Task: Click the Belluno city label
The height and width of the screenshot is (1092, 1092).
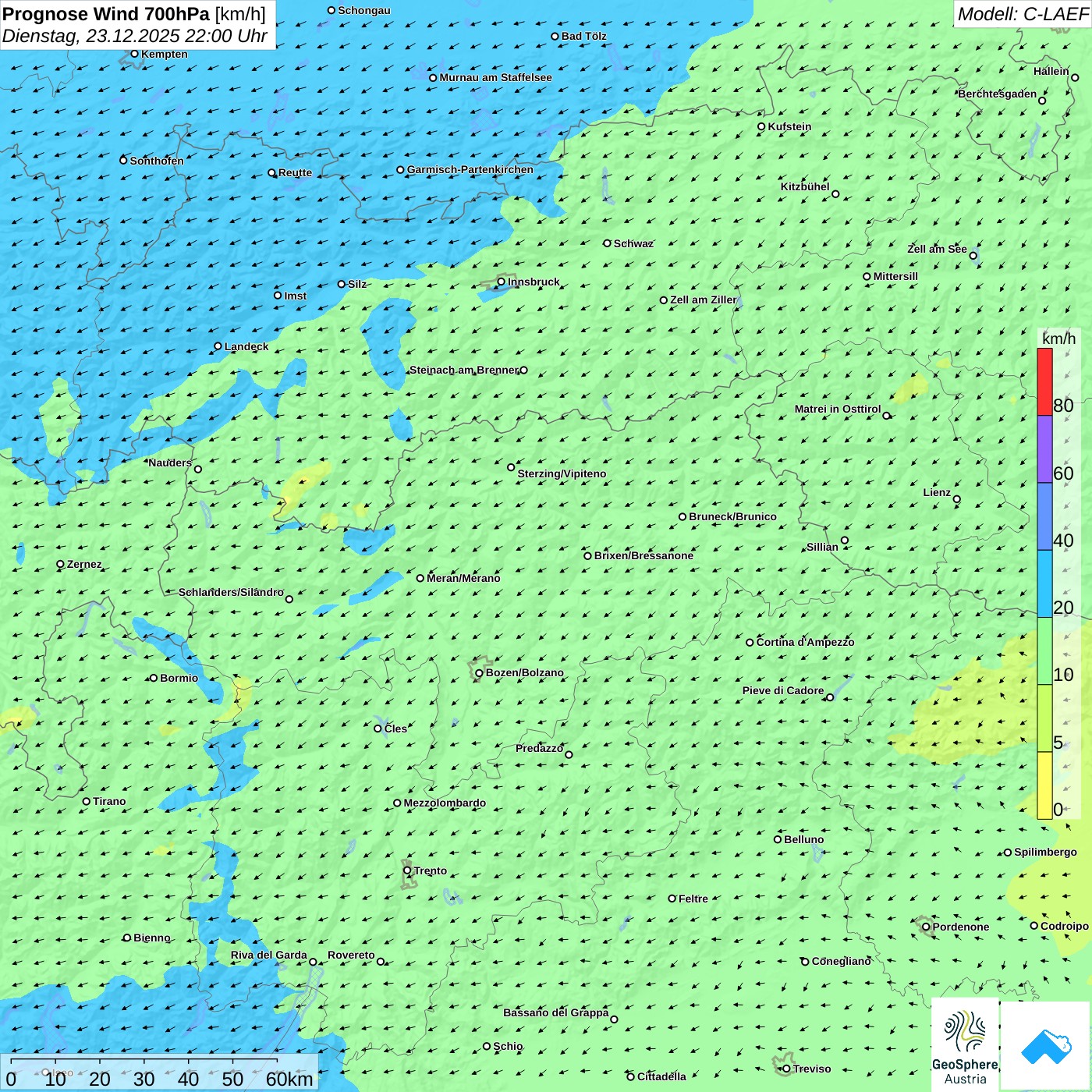Action: pos(803,839)
